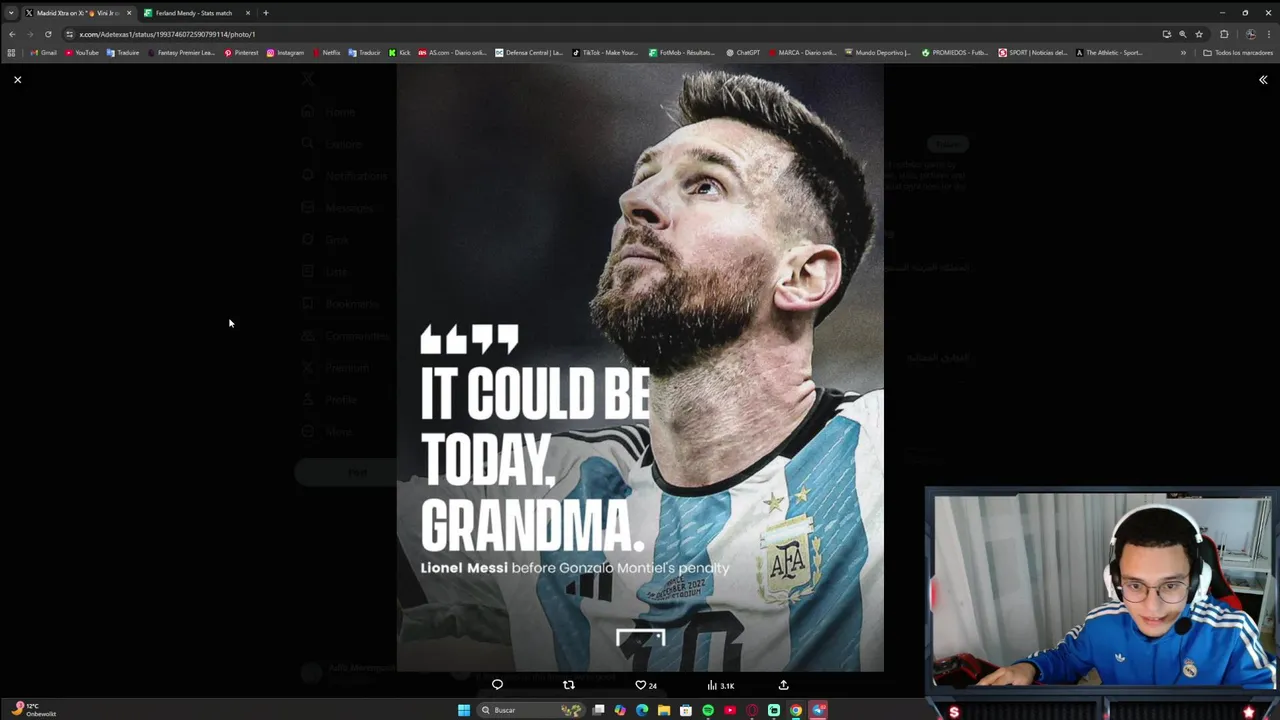Switch to Ferland Mendy Stats match tab
Screen dimensions: 1280x720
pos(197,13)
